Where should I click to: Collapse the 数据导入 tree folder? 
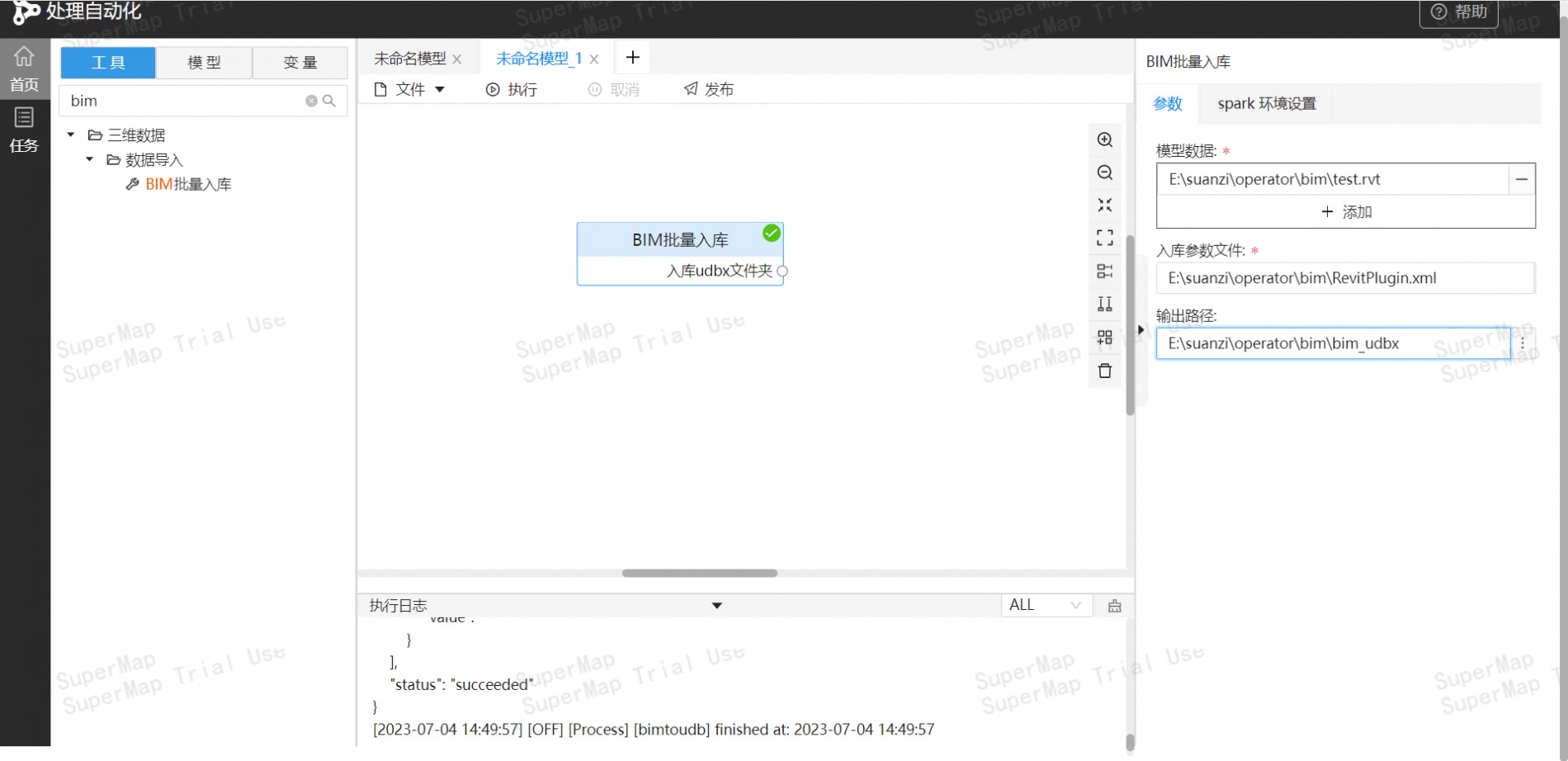point(90,159)
